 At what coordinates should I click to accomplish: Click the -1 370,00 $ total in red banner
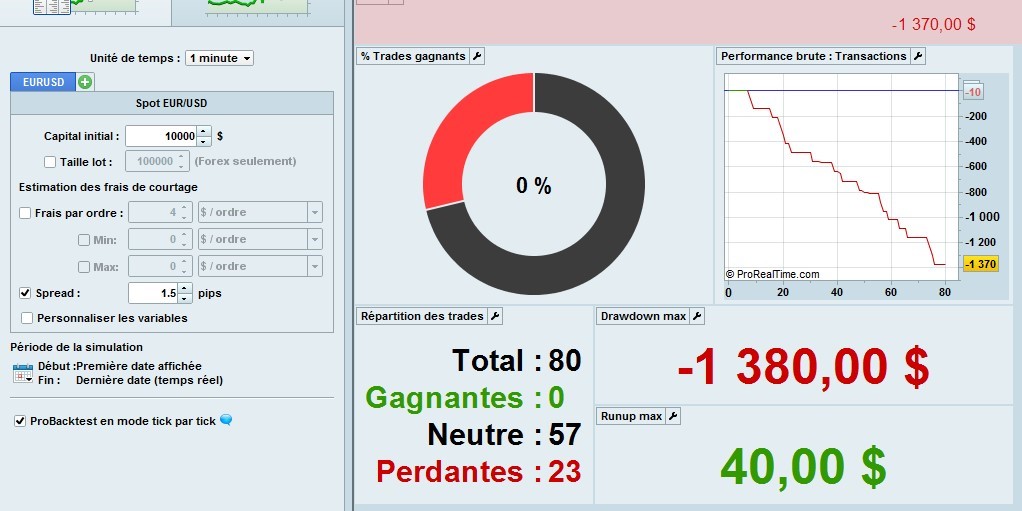click(x=933, y=25)
